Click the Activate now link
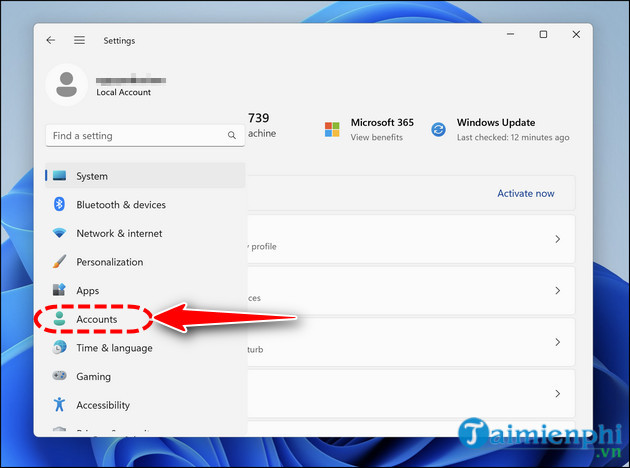Viewport: 630px width, 468px height. (525, 194)
